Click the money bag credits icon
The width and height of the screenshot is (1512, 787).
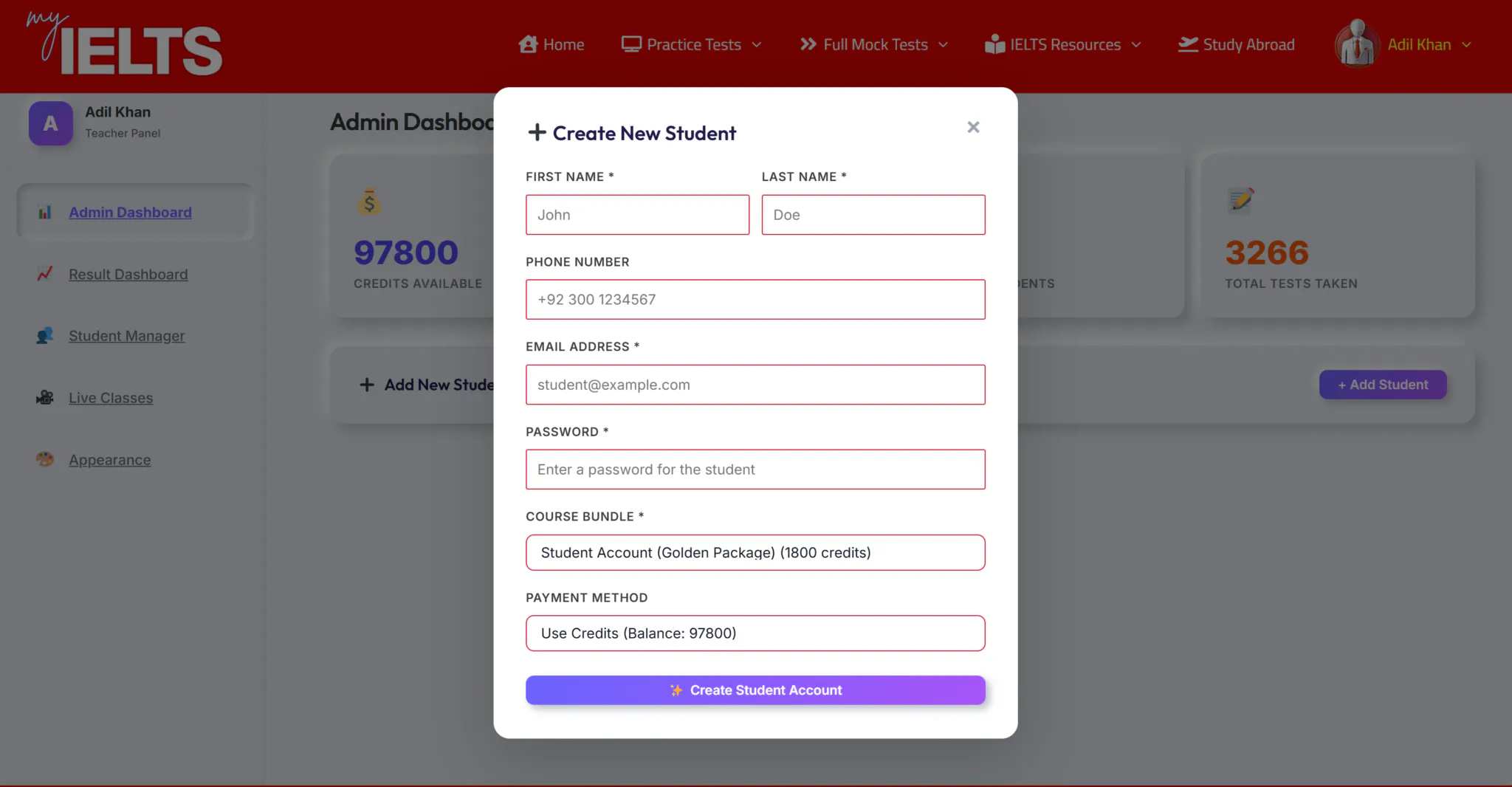tap(370, 202)
